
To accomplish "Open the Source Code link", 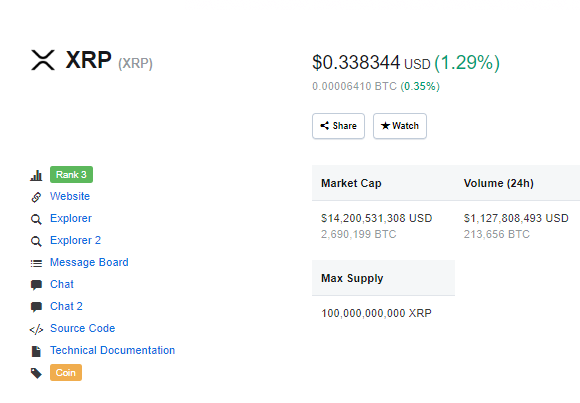I will (x=82, y=328).
